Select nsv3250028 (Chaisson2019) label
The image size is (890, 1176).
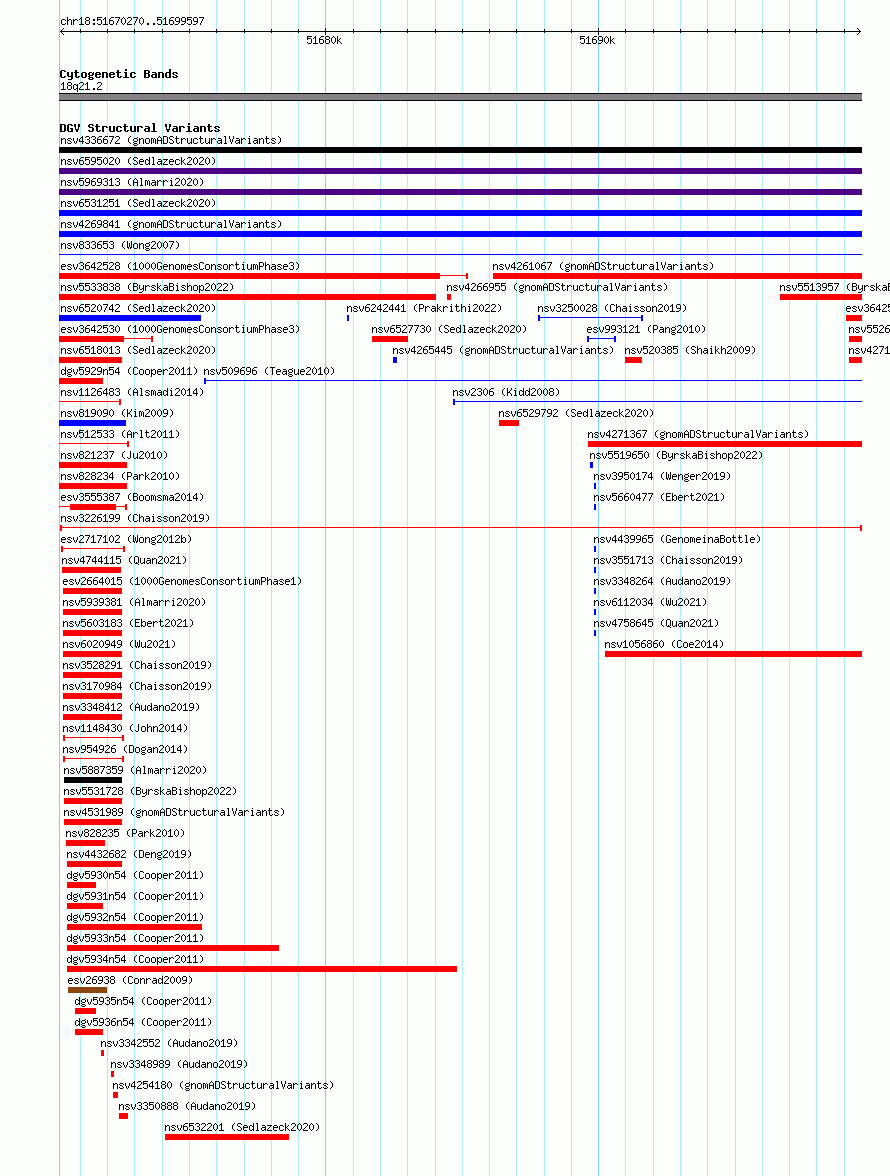pyautogui.click(x=612, y=308)
